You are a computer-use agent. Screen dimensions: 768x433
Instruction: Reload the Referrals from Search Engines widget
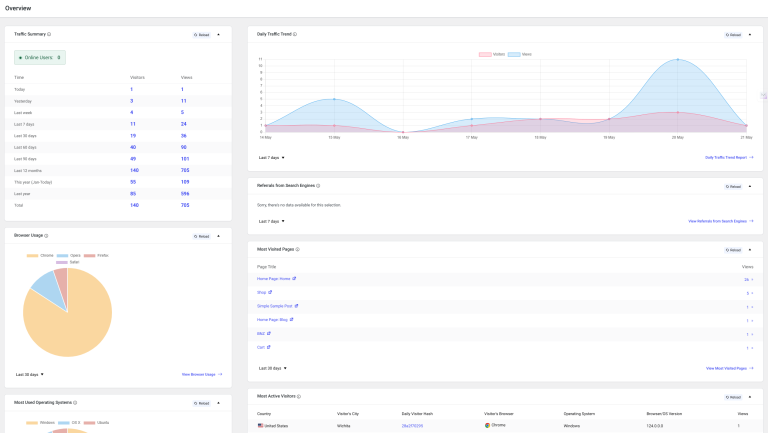coord(733,187)
